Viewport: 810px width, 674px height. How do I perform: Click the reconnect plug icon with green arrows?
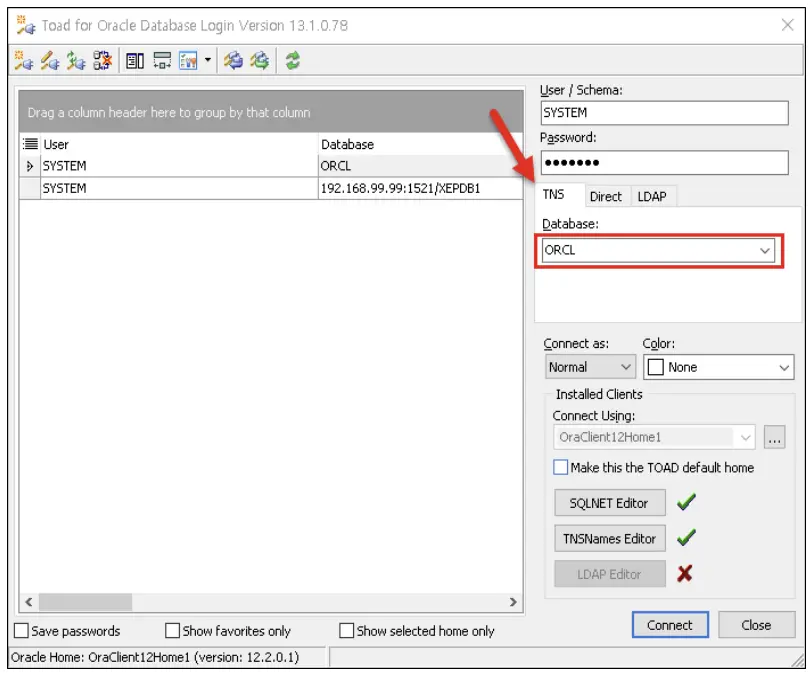tap(76, 61)
